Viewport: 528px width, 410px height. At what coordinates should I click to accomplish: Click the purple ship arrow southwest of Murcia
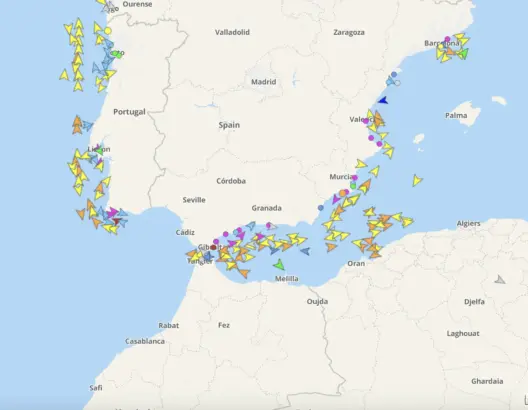(x=336, y=199)
